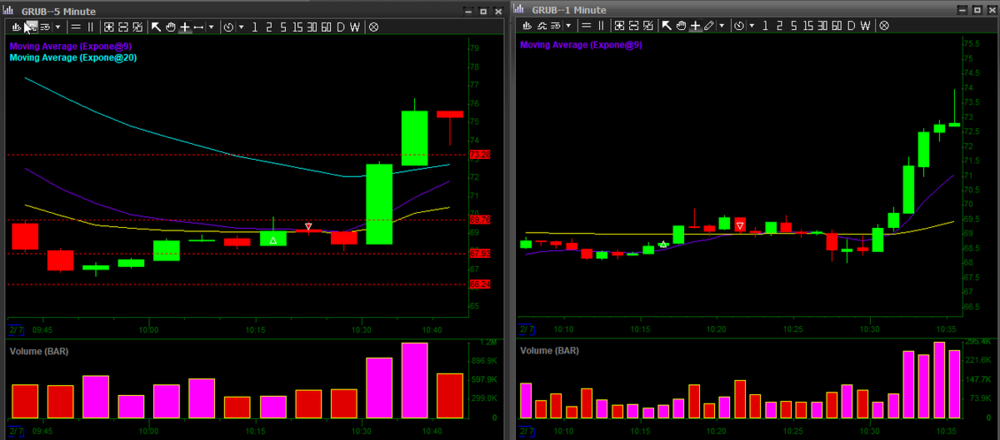1000x440 pixels.
Task: Click horizontal lines icon in 5 Minute toolbar
Action: click(x=76, y=27)
